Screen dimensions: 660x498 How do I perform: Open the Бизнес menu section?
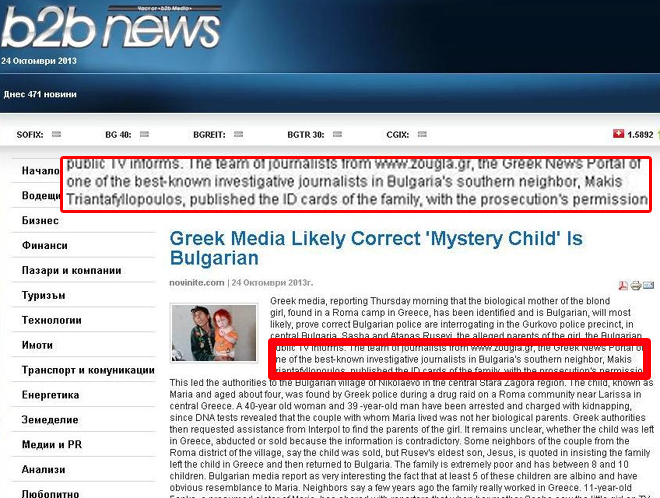coord(42,220)
